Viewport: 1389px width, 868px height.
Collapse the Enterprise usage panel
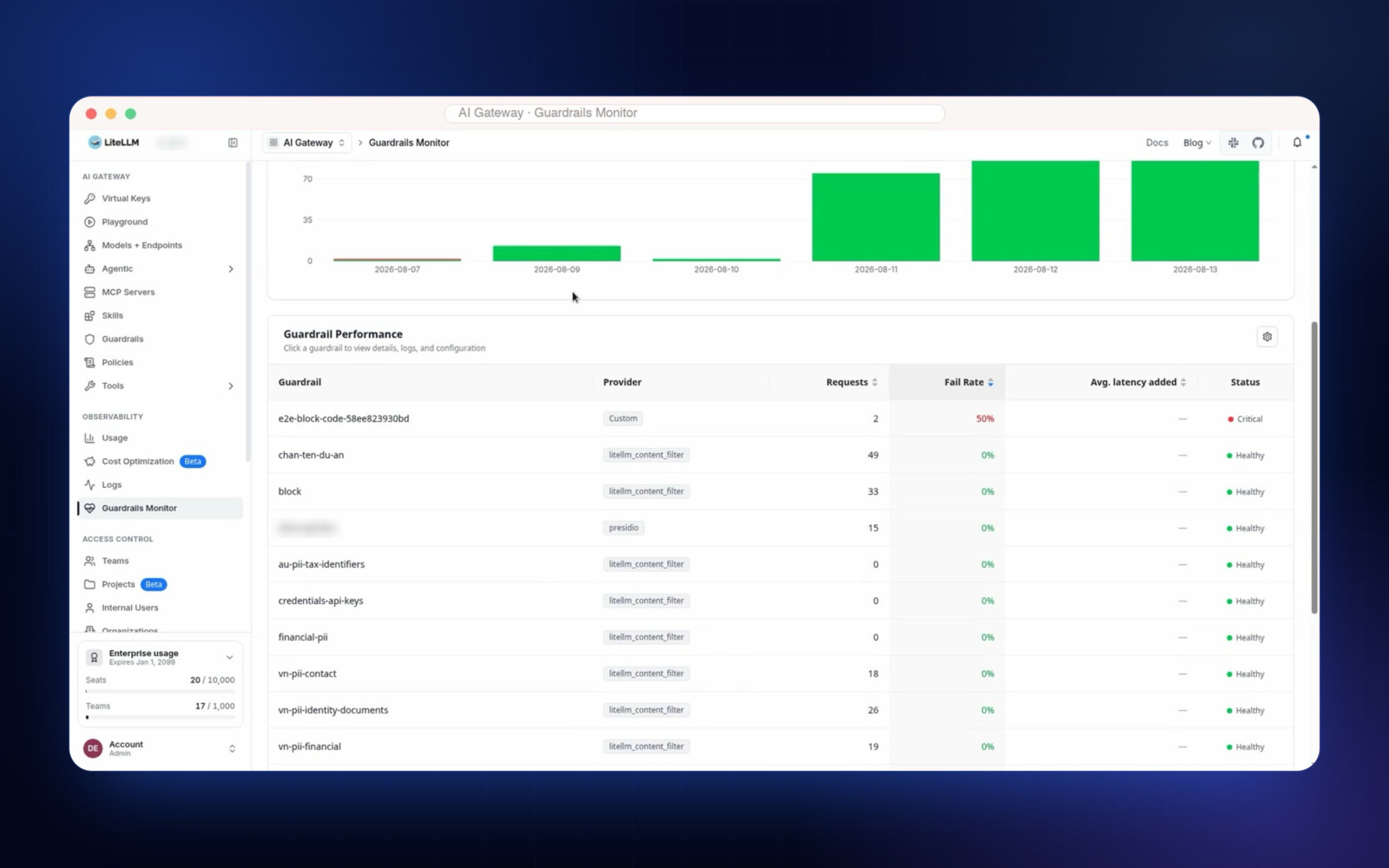tap(230, 658)
